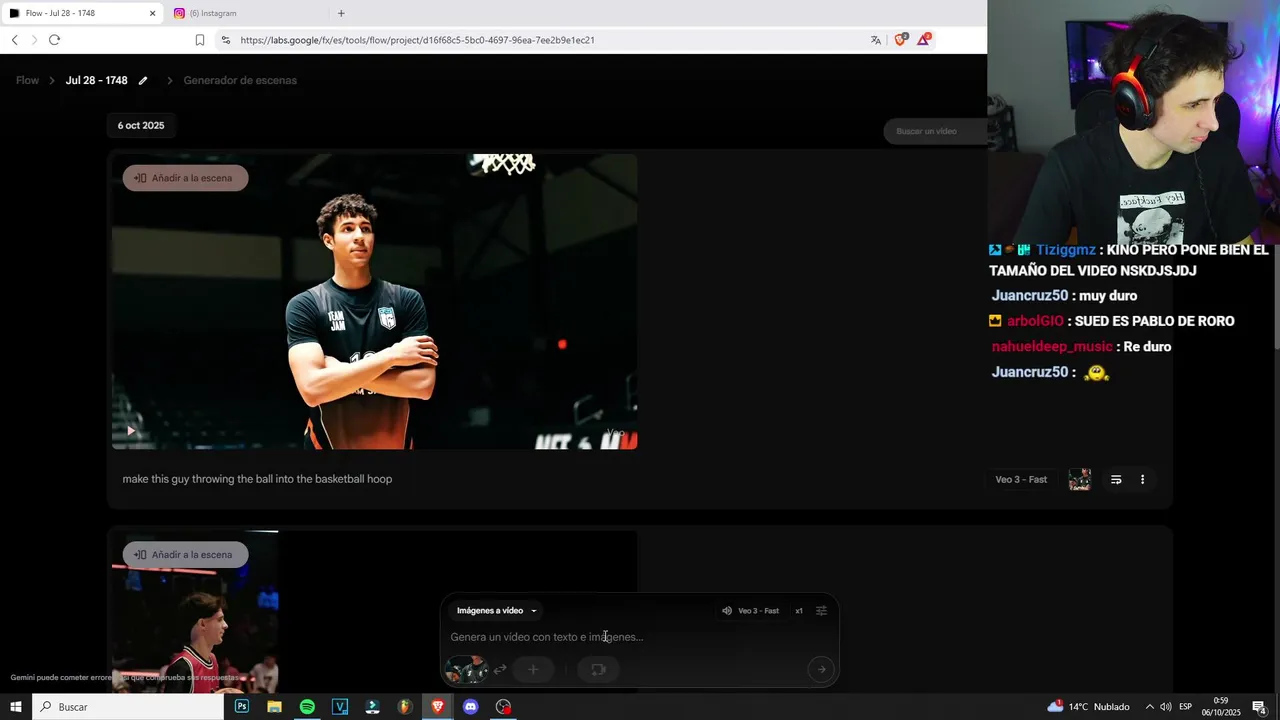Viewport: 1280px width, 720px height.
Task: Open the clock showing 0:59
Action: click(1220, 707)
